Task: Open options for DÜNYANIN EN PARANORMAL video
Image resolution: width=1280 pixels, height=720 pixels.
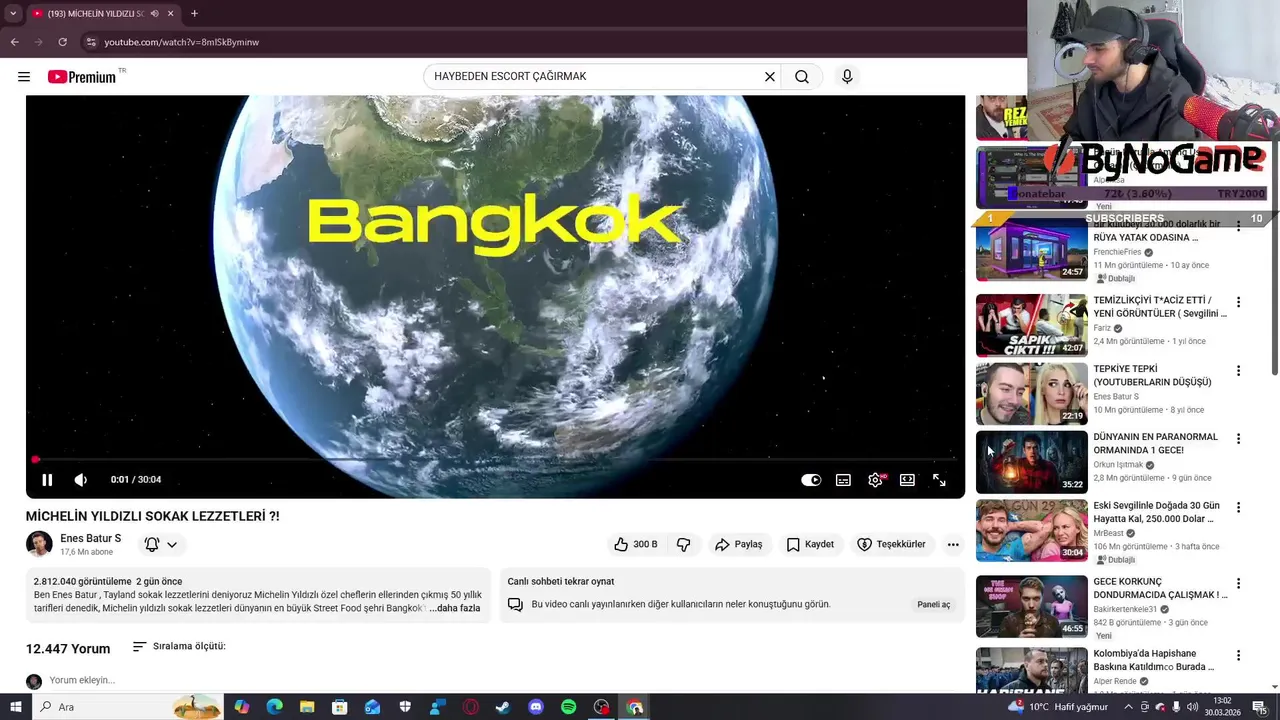Action: point(1238,439)
